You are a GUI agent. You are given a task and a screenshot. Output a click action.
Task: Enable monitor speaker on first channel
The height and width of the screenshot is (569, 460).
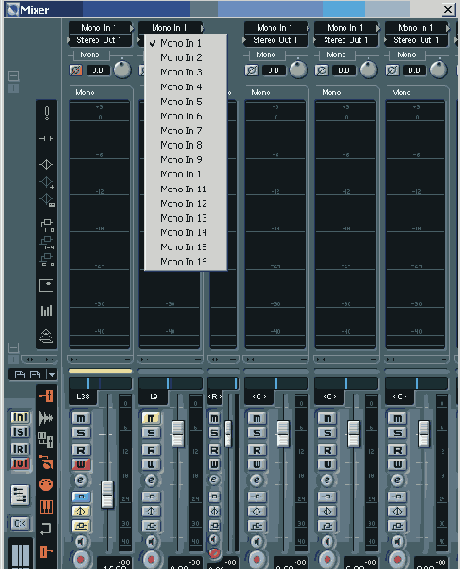point(81,542)
